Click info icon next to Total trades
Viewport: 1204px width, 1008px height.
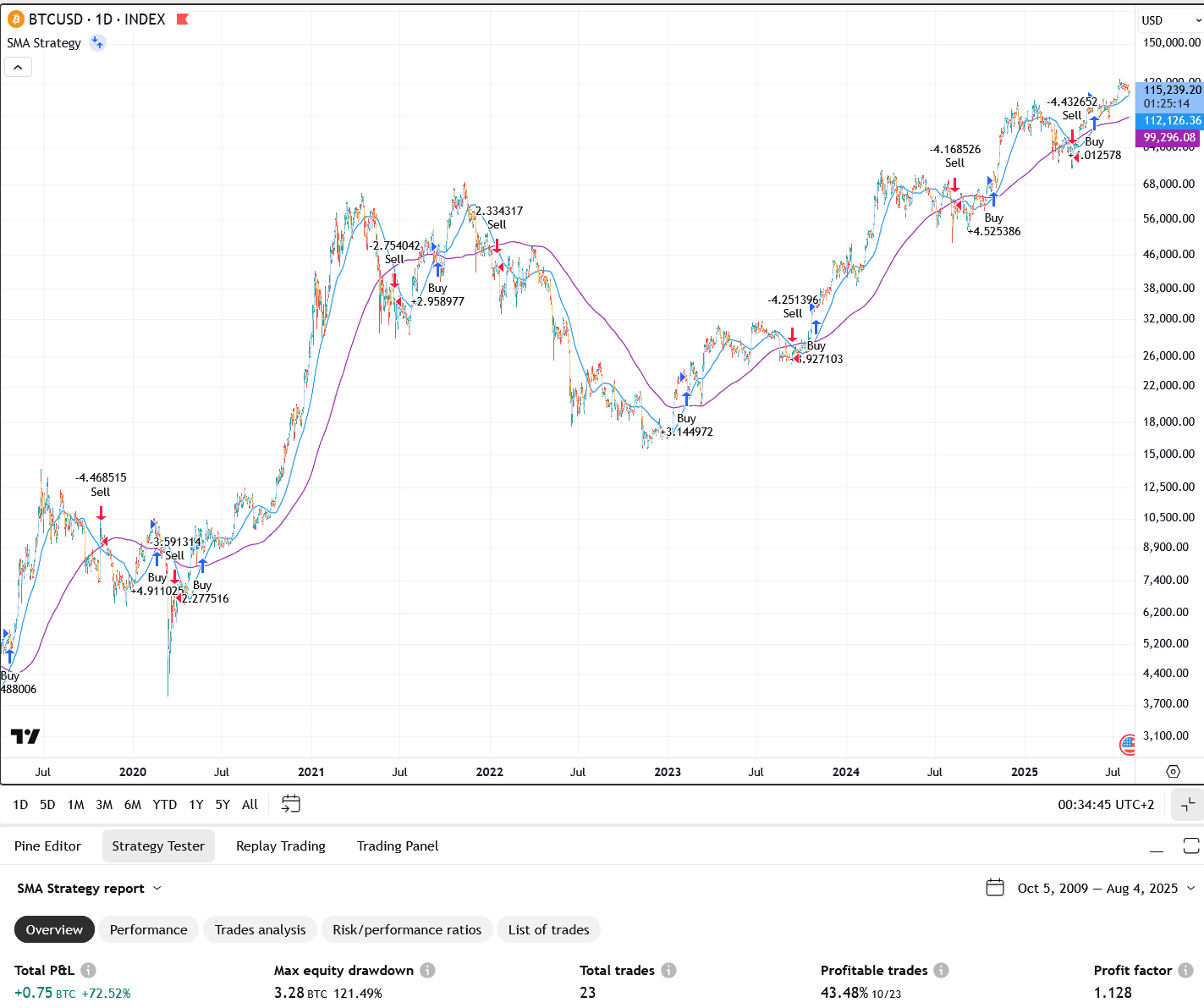pyautogui.click(x=668, y=970)
